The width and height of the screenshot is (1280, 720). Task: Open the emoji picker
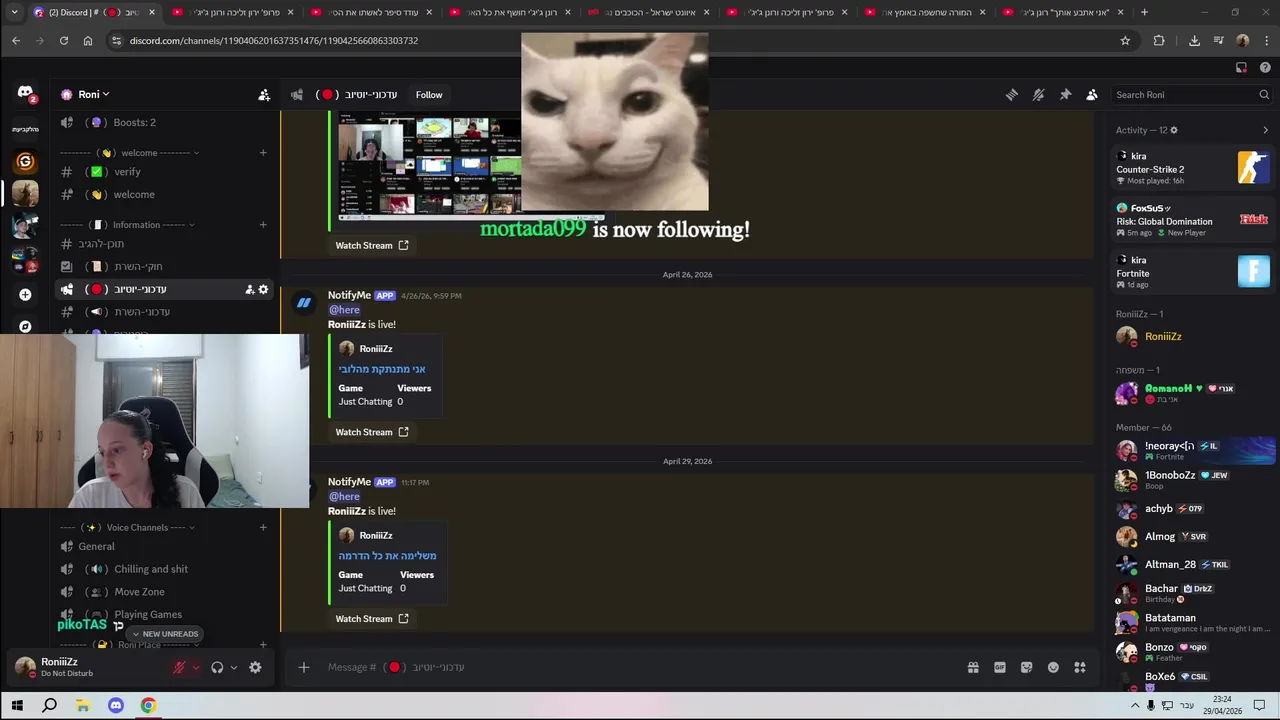pyautogui.click(x=1053, y=667)
